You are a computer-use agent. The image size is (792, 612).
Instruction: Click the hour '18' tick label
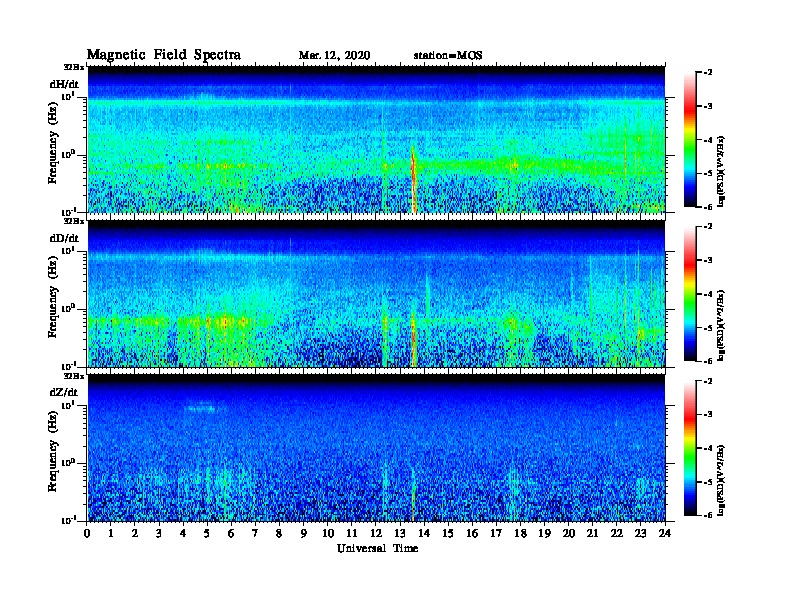520,534
